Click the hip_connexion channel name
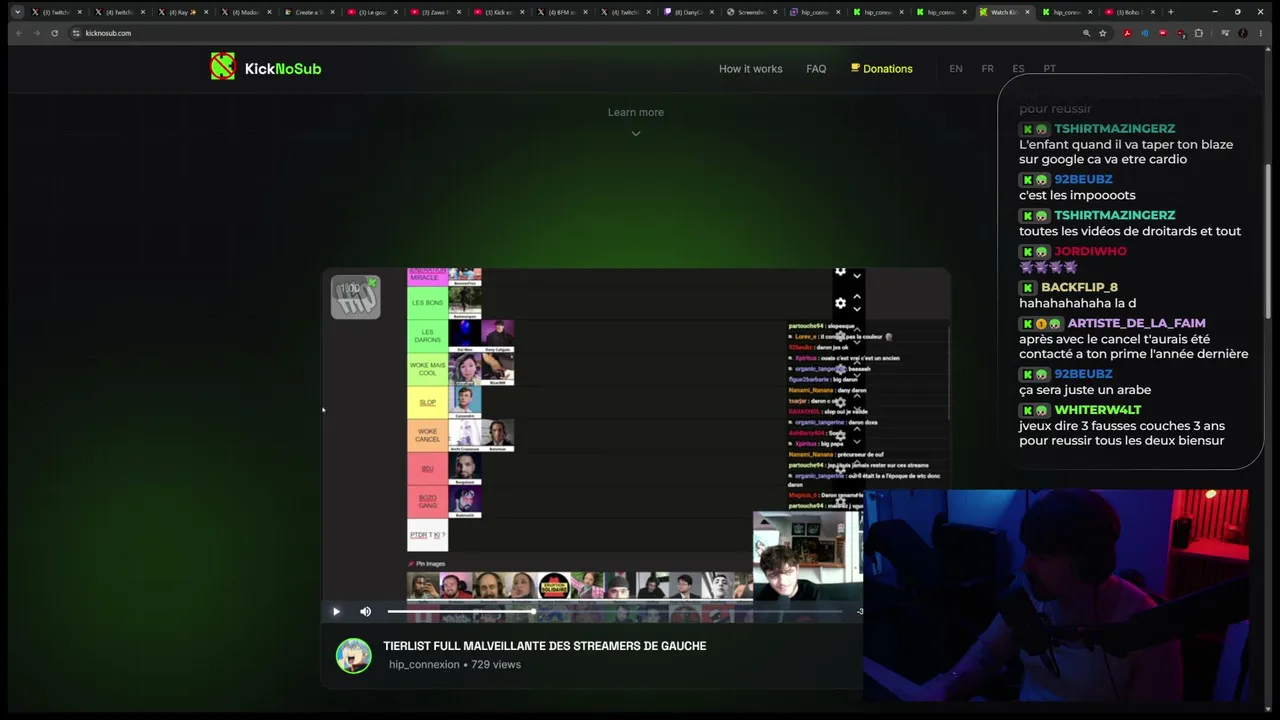The image size is (1280, 720). point(424,664)
